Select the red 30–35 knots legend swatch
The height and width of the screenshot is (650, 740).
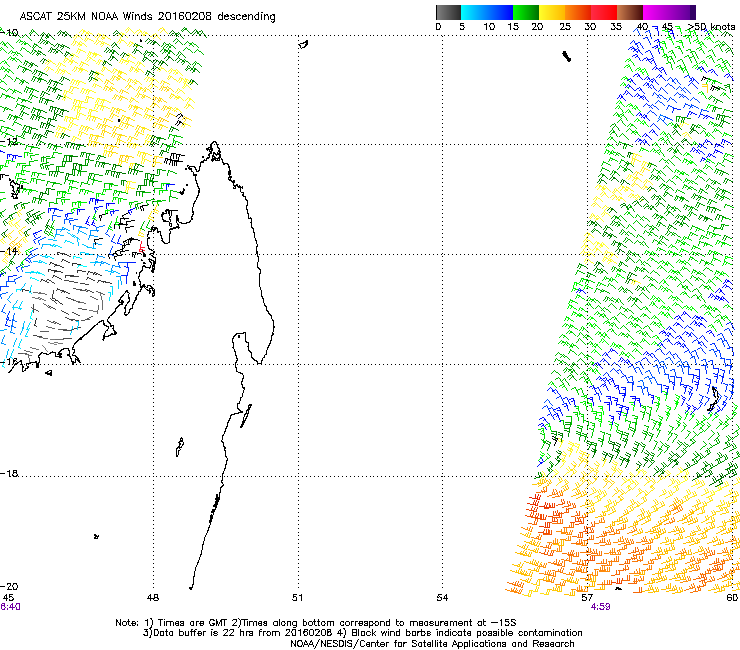[x=604, y=12]
